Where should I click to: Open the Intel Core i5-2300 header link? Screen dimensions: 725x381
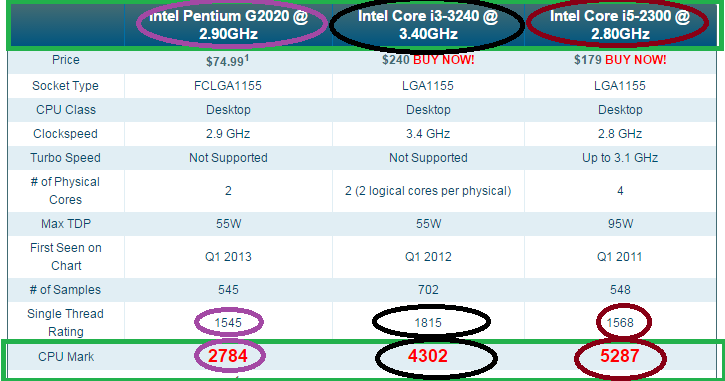(x=620, y=25)
